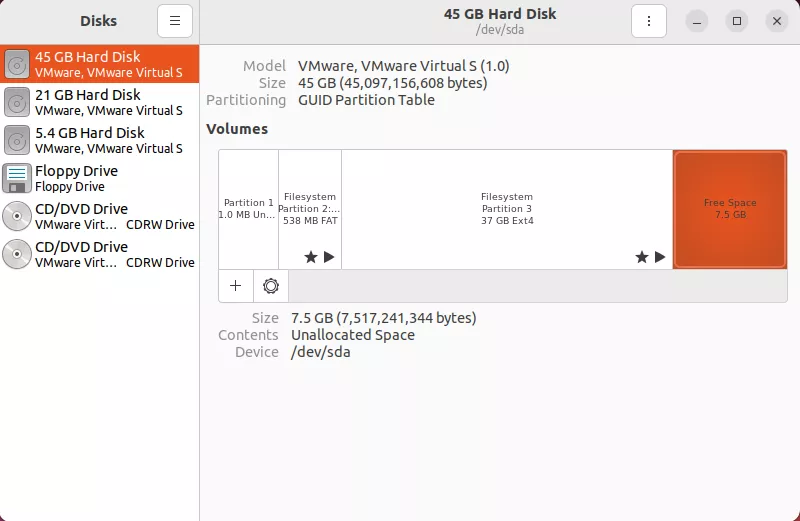800x521 pixels.
Task: Open the drive options three-dot menu
Action: pos(648,21)
